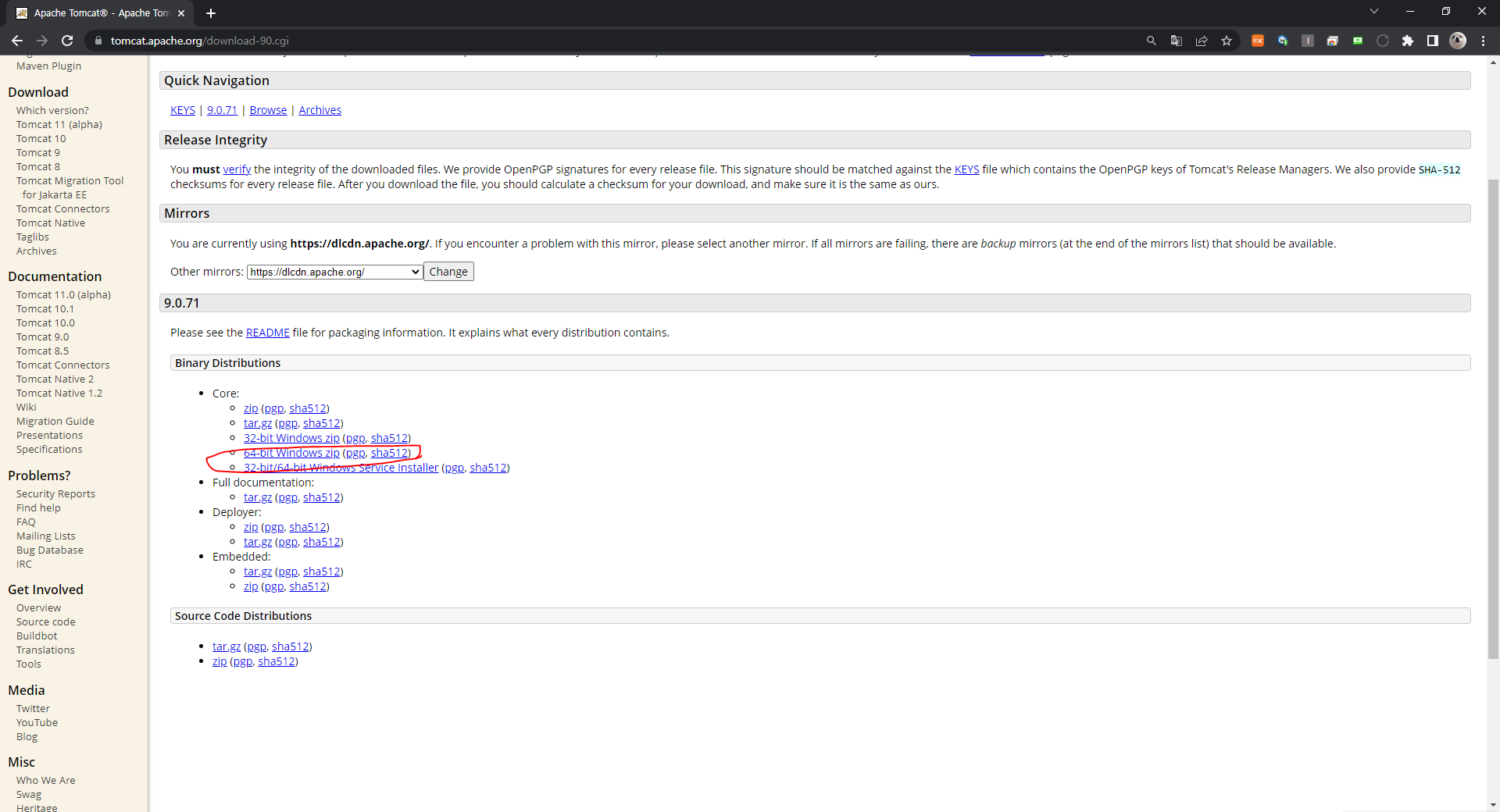The image size is (1500, 812).
Task: Open the Other mirrors dropdown
Action: pos(334,272)
